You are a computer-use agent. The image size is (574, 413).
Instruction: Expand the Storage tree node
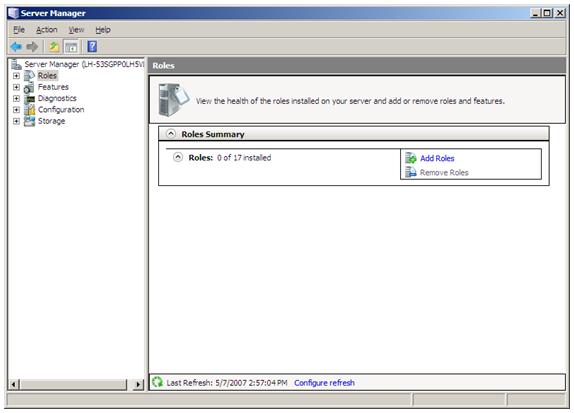tap(16, 121)
